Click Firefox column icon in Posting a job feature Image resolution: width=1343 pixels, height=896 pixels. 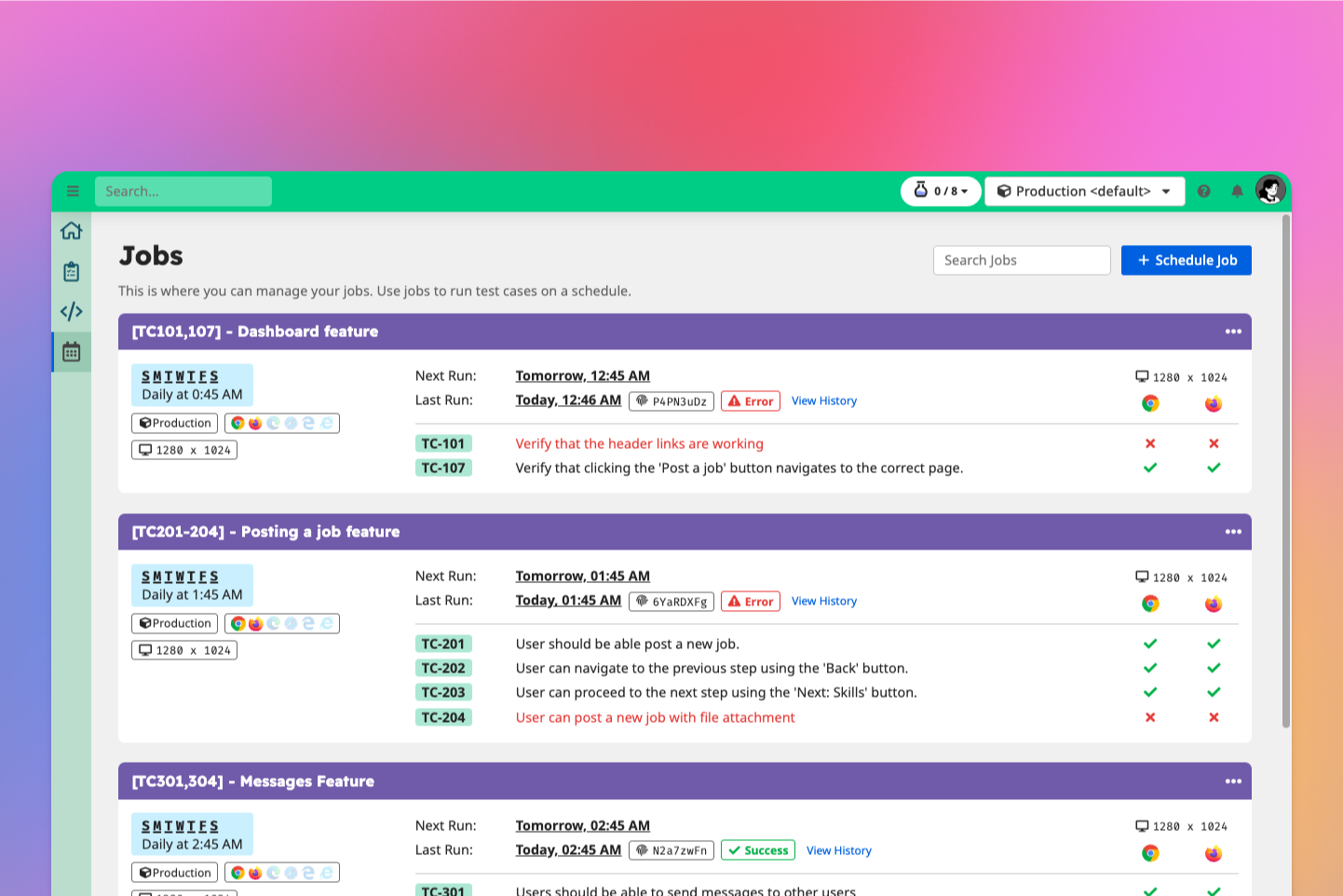(1214, 604)
